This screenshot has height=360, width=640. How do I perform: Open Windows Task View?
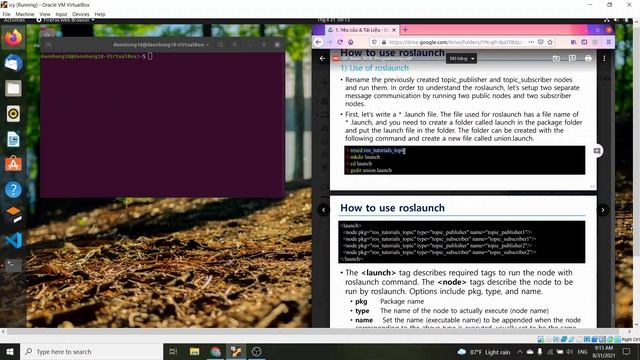click(x=173, y=351)
